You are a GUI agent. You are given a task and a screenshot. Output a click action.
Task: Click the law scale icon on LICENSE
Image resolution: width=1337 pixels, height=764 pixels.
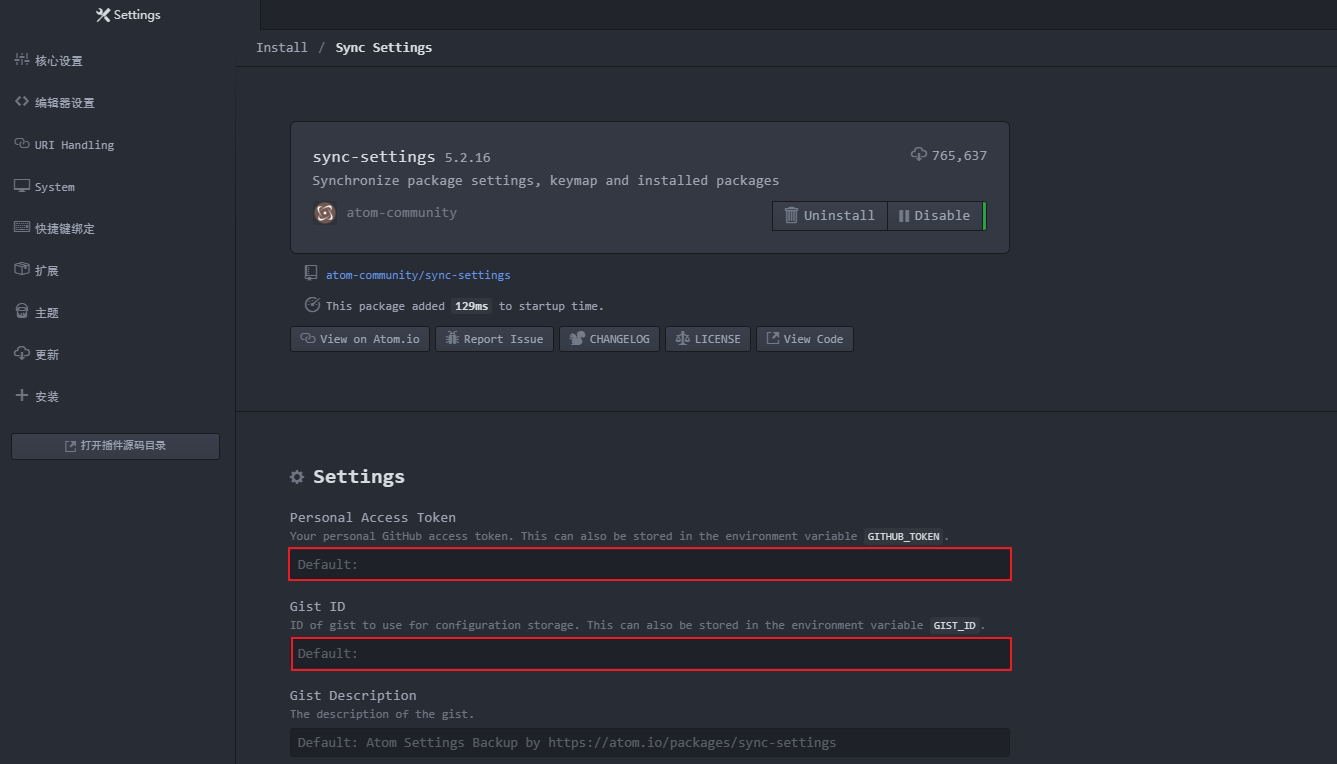point(683,339)
